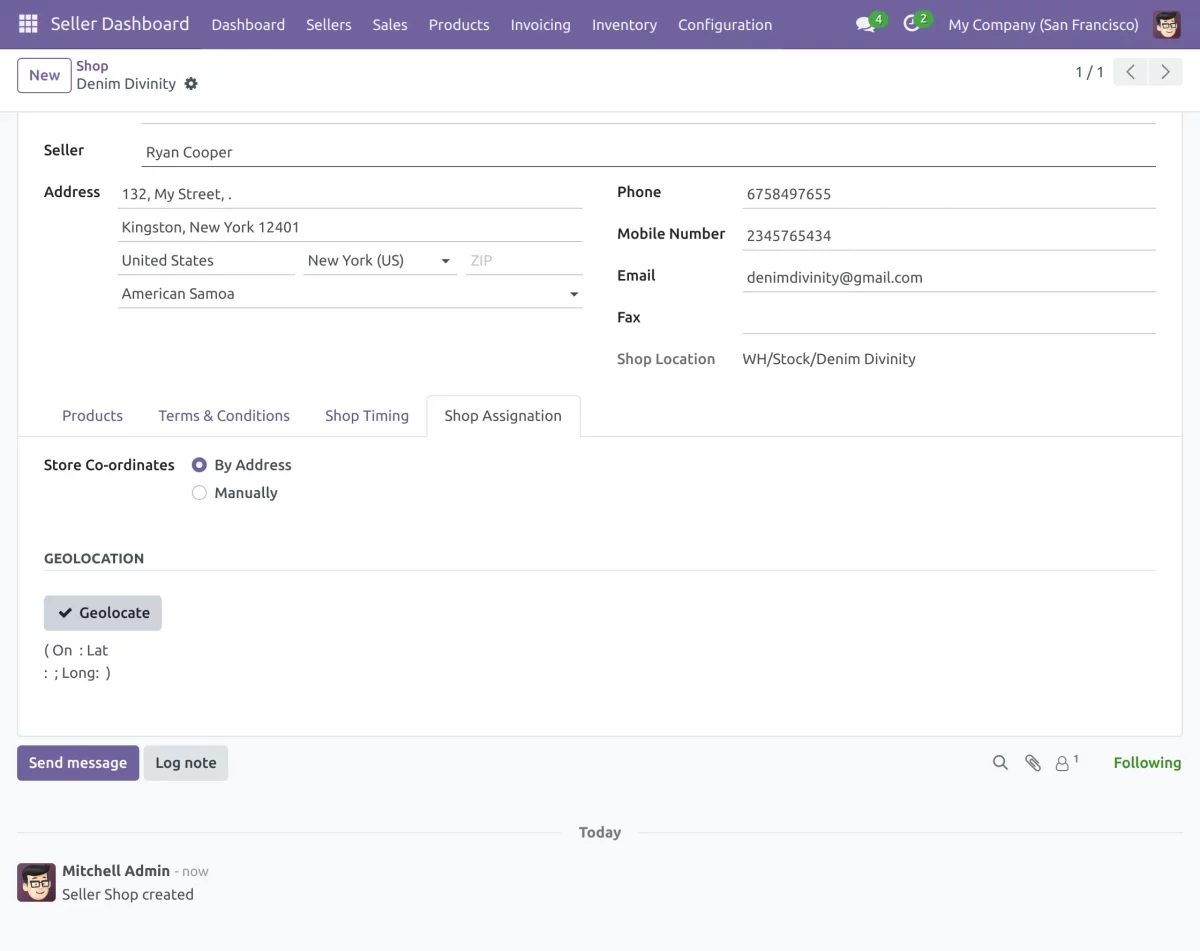
Task: Click the ZIP input field
Action: click(523, 261)
